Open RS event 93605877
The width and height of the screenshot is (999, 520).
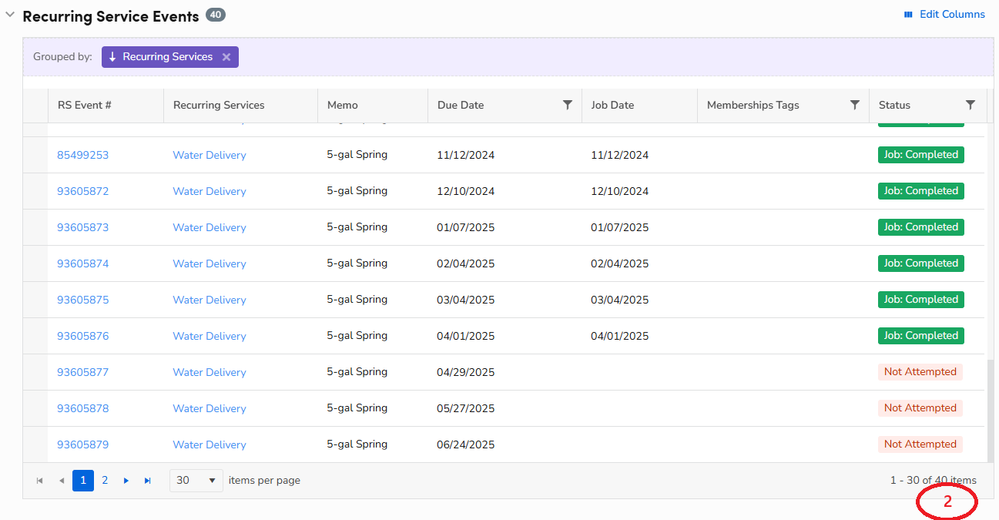click(x=83, y=372)
